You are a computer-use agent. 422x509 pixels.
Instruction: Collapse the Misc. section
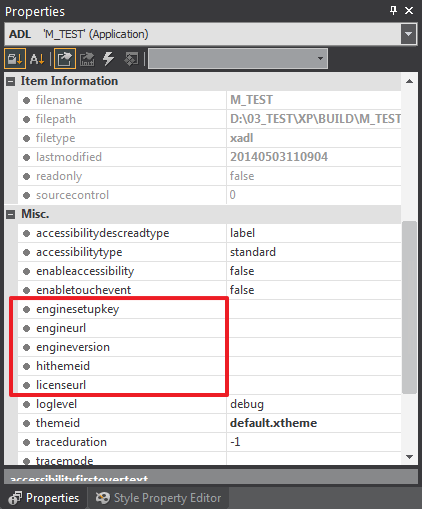click(x=11, y=214)
